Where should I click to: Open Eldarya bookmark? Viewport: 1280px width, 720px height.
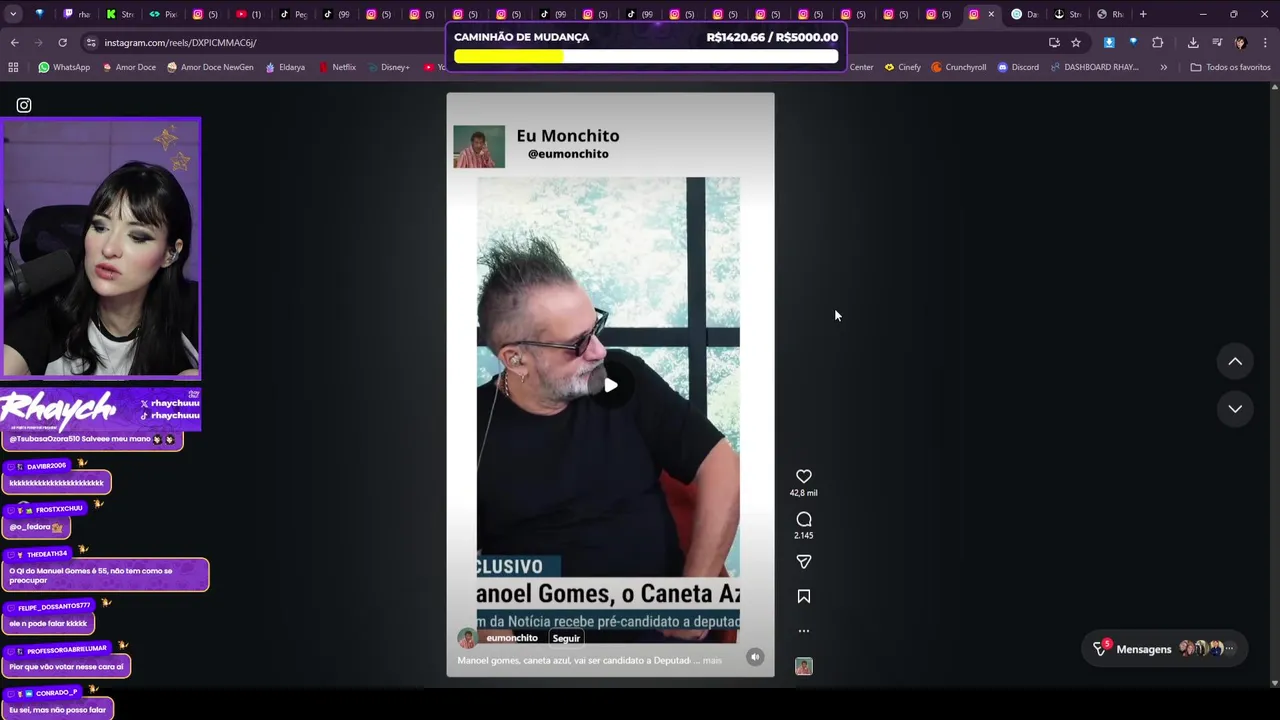click(x=285, y=67)
